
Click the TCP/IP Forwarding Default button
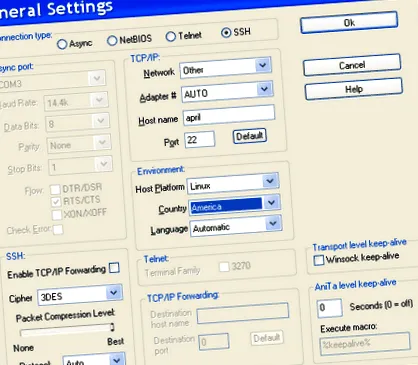coord(266,339)
